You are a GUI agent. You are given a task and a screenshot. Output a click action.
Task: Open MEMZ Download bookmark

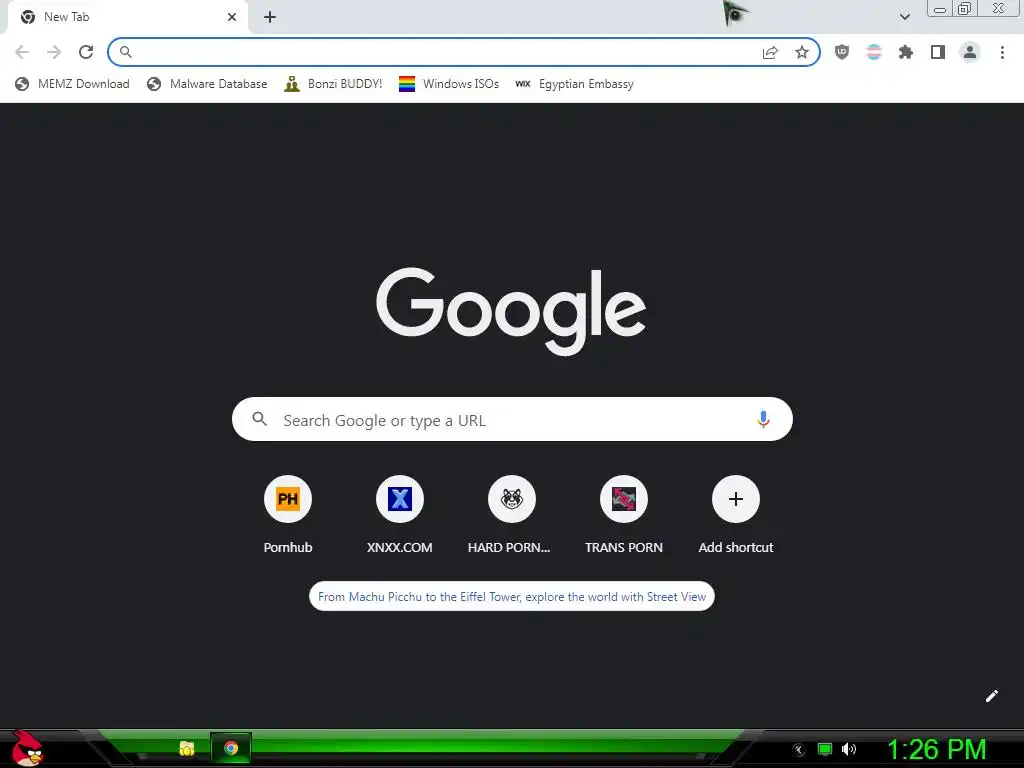pyautogui.click(x=72, y=84)
